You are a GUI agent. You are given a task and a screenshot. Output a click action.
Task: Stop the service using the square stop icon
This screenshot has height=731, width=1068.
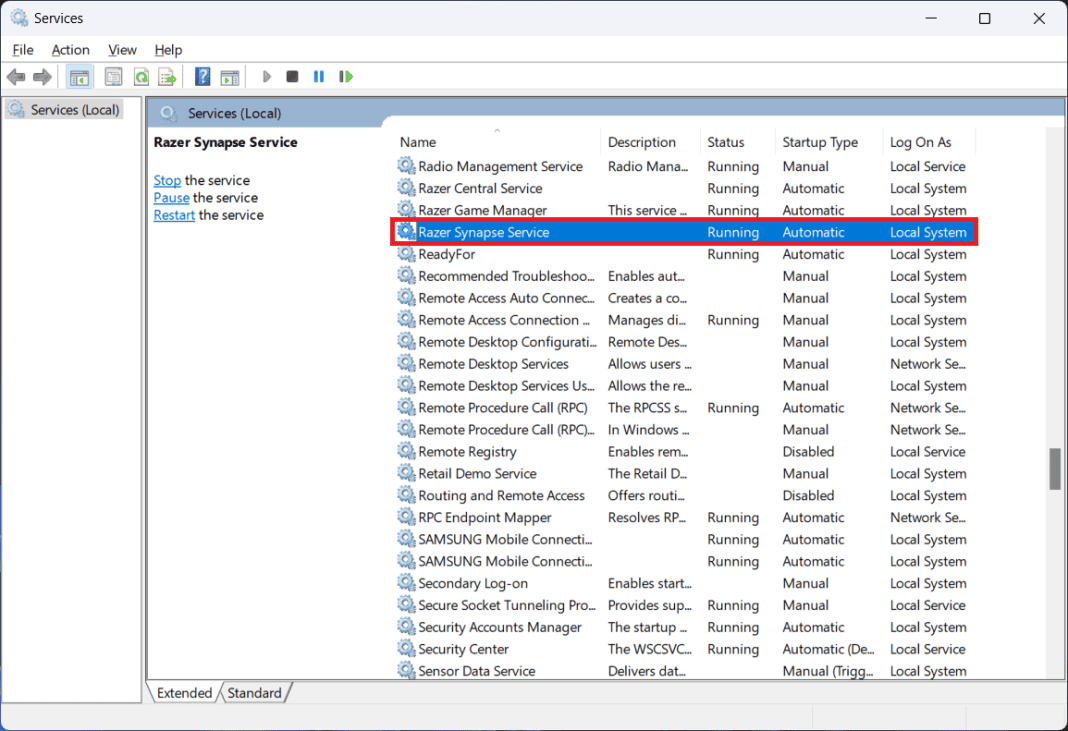291,76
